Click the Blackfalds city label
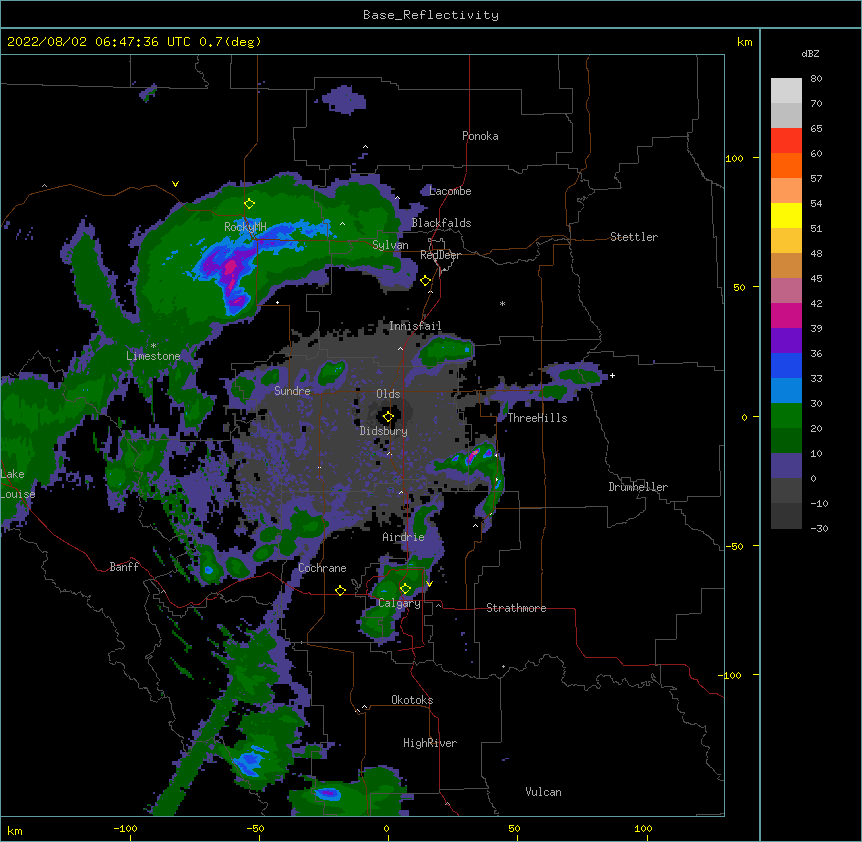This screenshot has width=862, height=842. [x=441, y=223]
